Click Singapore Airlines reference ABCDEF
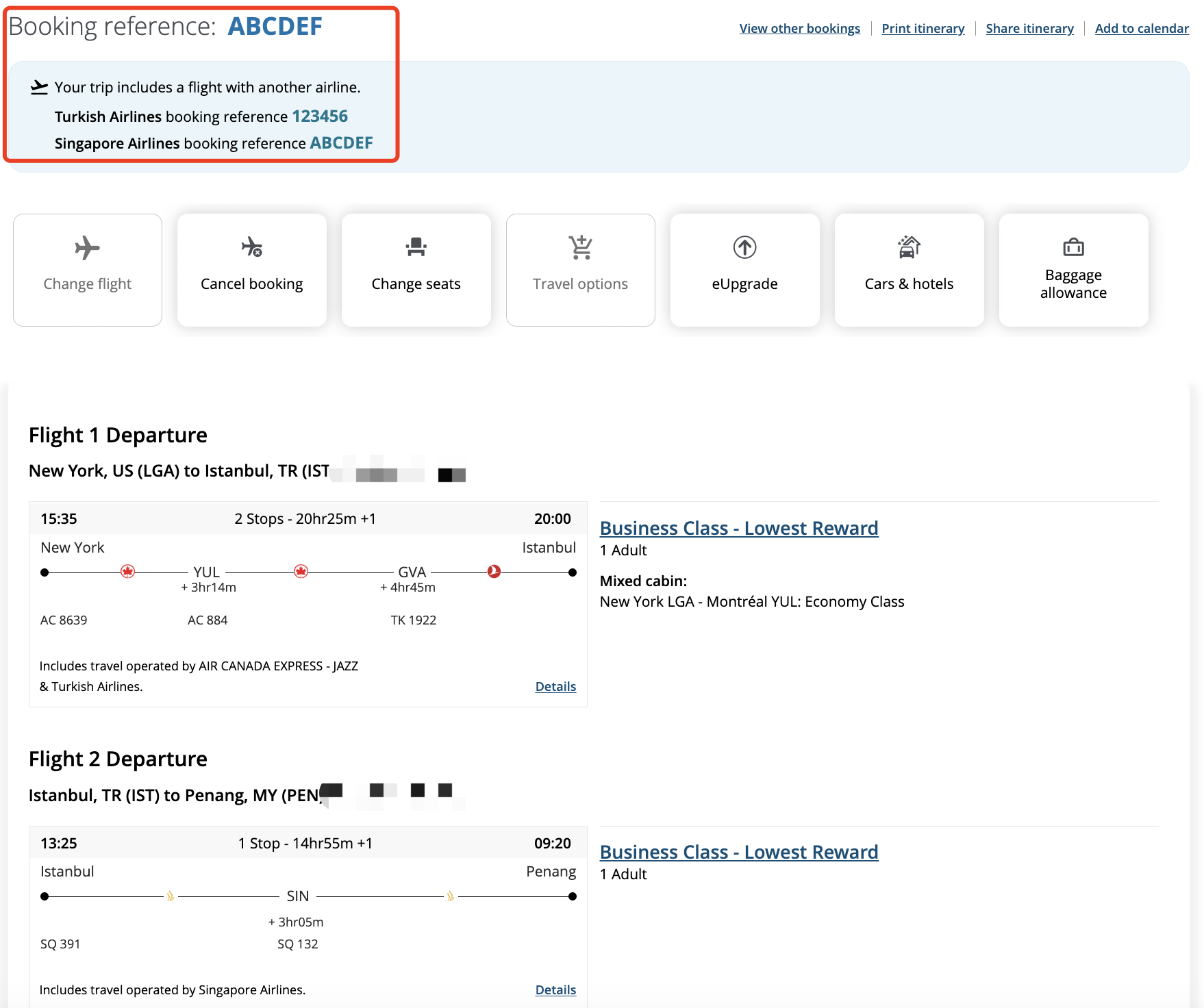 coord(341,142)
